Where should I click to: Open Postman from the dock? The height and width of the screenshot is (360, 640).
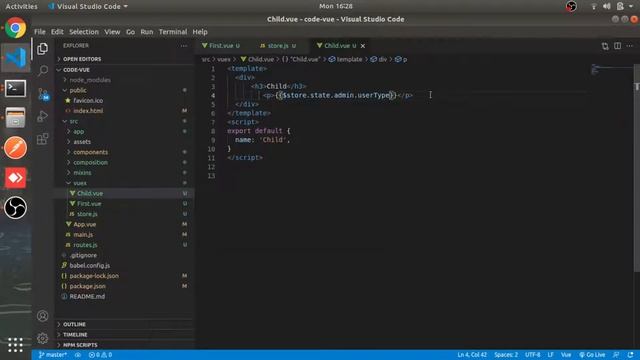point(16,147)
